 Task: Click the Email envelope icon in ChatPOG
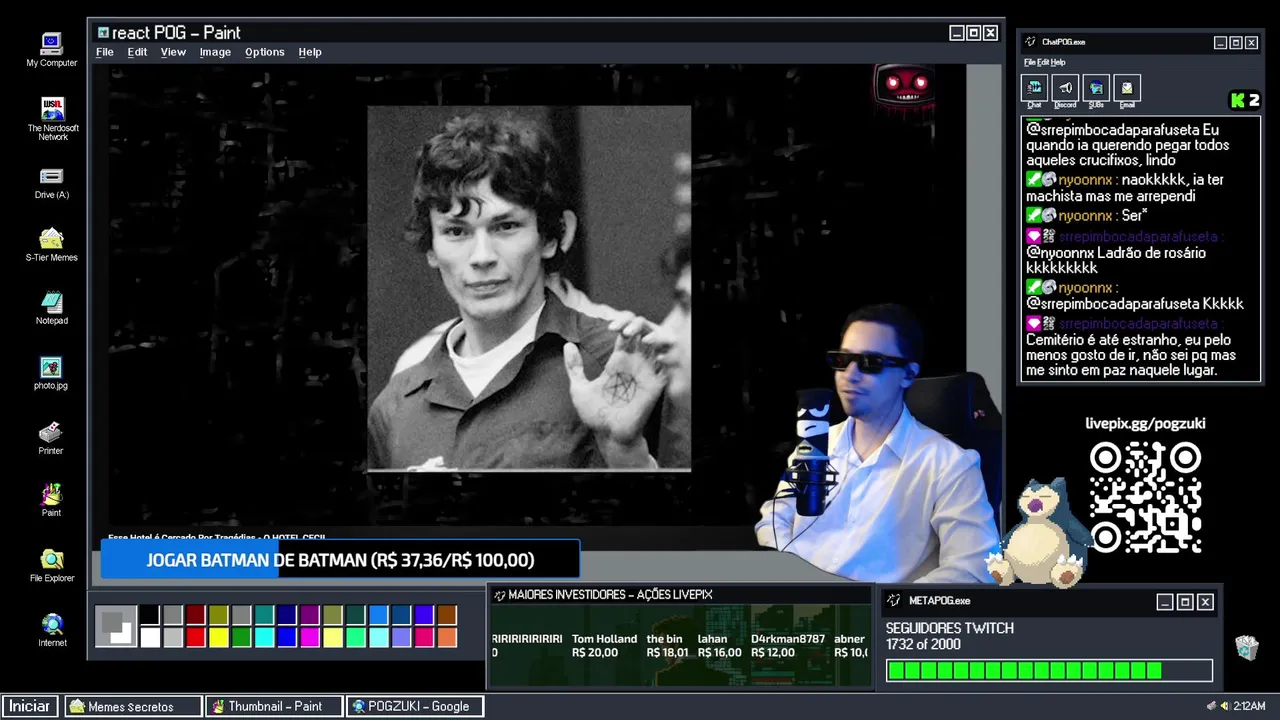click(x=1127, y=89)
